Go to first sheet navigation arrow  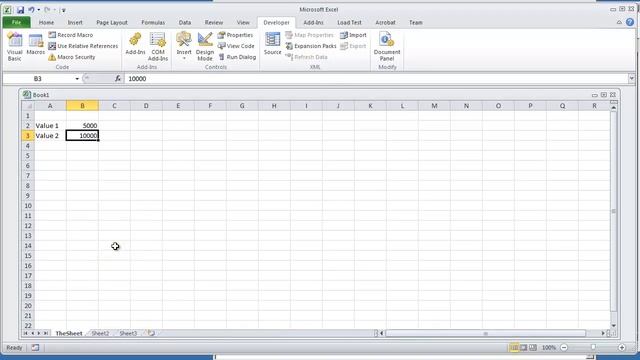(25, 333)
